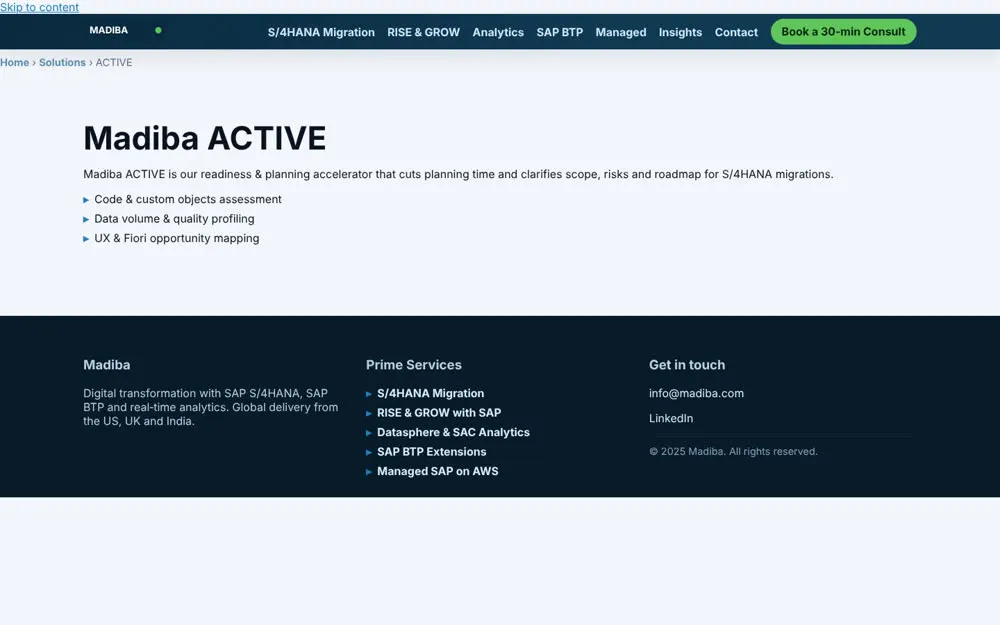The image size is (1000, 625).
Task: Navigate to Home breadcrumb link
Action: click(x=15, y=62)
